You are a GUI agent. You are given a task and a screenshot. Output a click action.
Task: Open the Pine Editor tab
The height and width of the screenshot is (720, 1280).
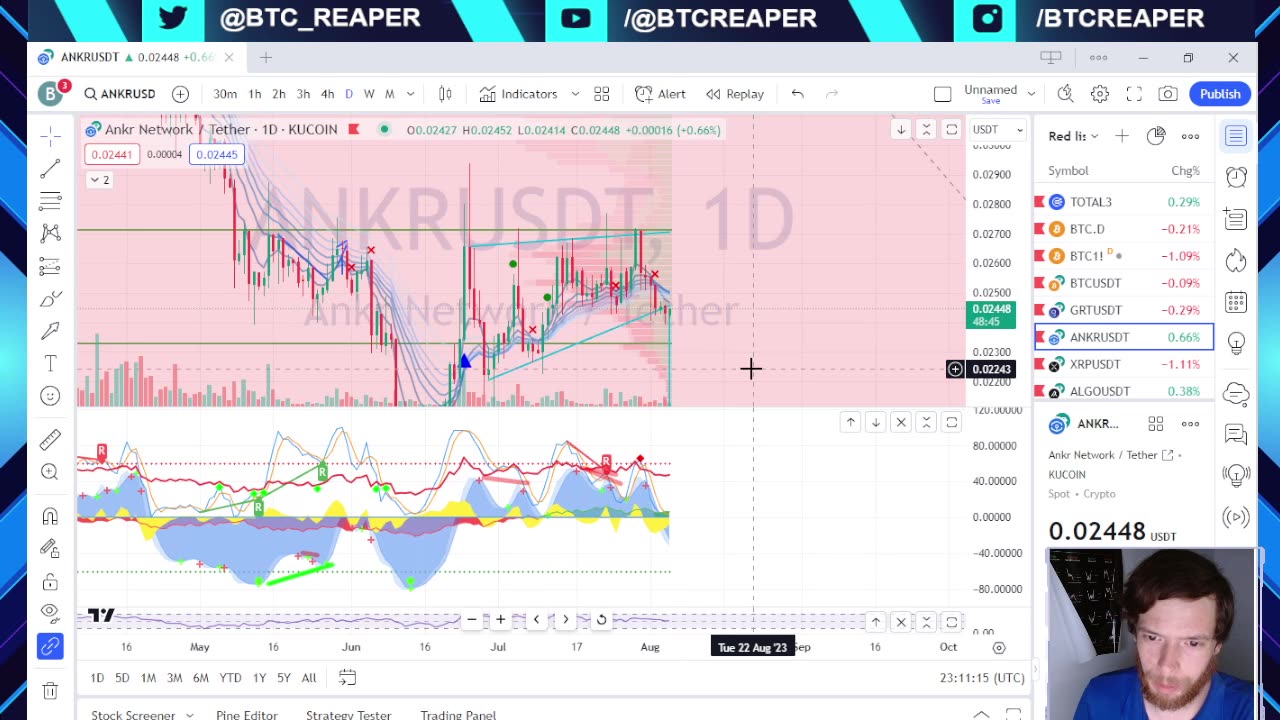[246, 715]
